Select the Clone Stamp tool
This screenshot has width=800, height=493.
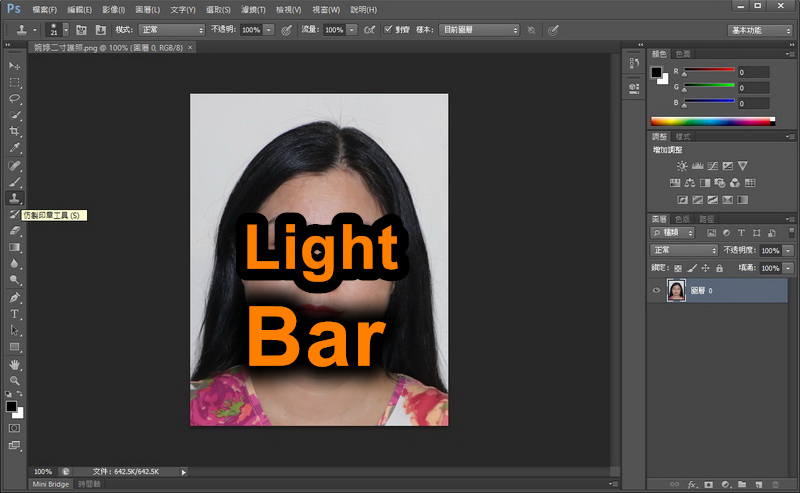pyautogui.click(x=15, y=198)
